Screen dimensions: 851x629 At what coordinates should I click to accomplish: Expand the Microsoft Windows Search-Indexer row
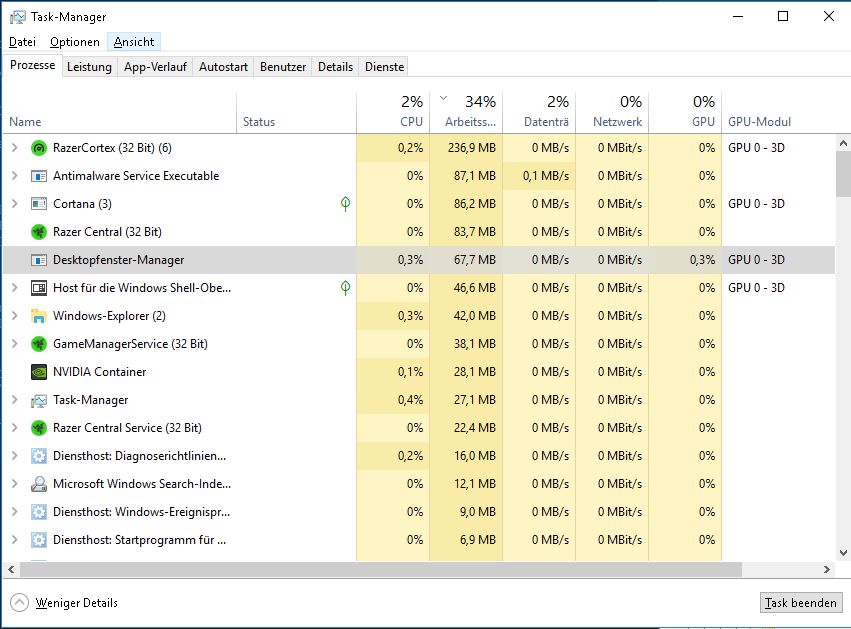point(15,484)
